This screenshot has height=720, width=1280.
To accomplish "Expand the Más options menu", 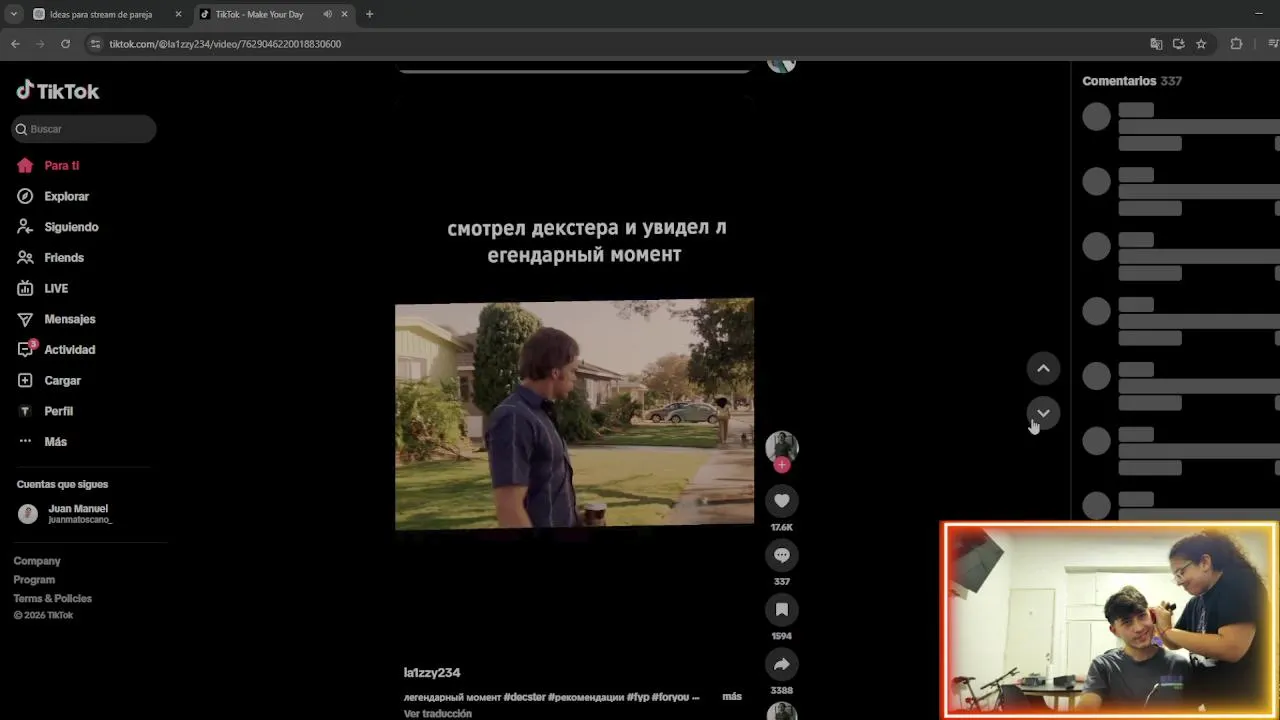I will [x=42, y=442].
